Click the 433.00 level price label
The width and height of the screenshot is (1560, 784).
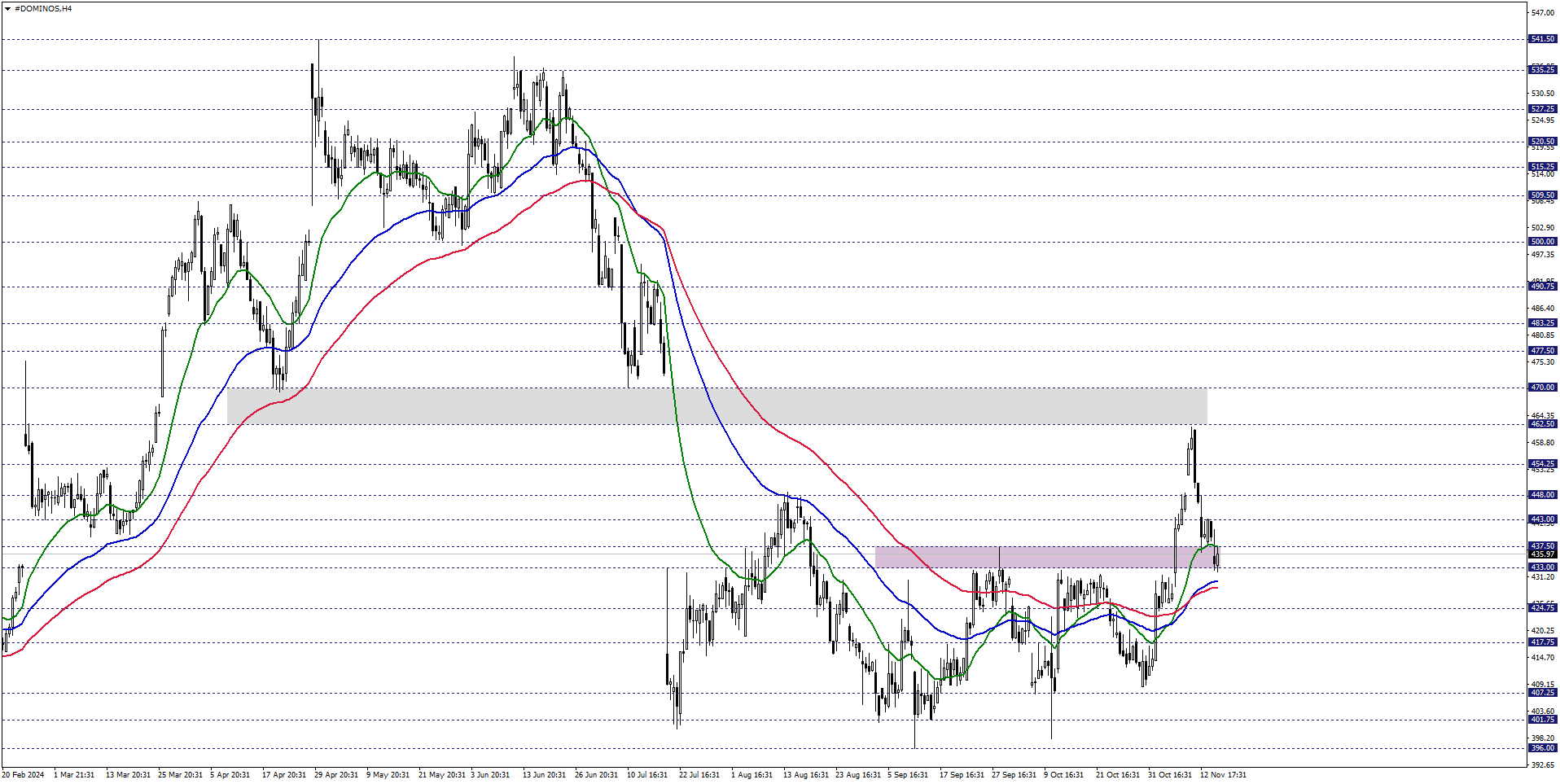click(x=1542, y=567)
